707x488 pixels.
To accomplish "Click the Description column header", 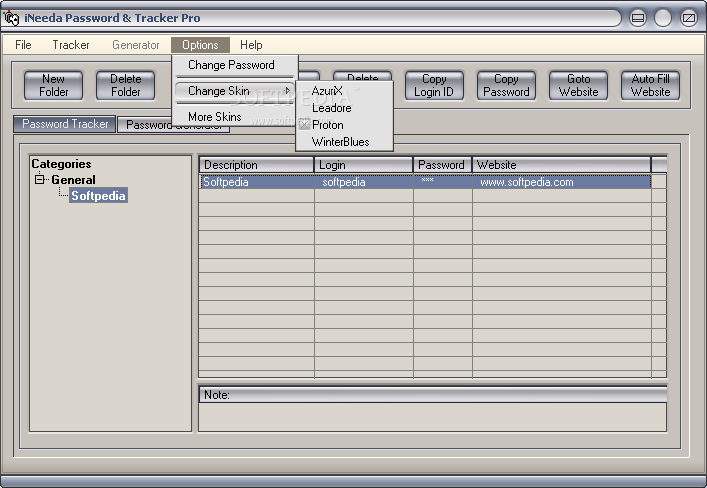I will coord(256,165).
